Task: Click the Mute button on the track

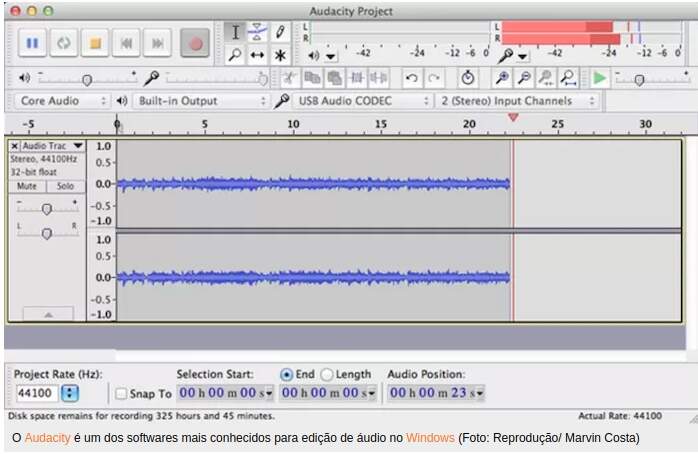Action: click(x=27, y=186)
